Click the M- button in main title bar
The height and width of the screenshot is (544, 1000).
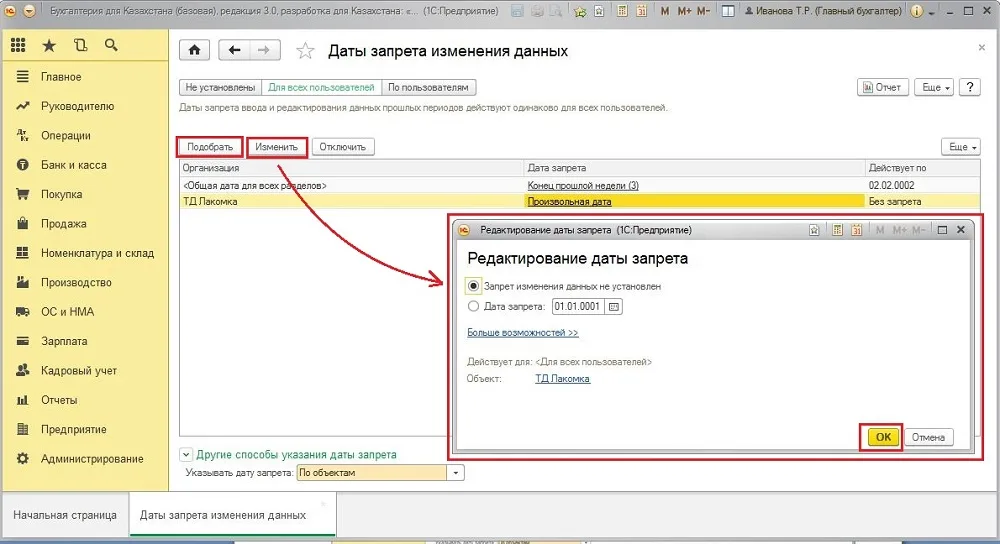[x=703, y=11]
